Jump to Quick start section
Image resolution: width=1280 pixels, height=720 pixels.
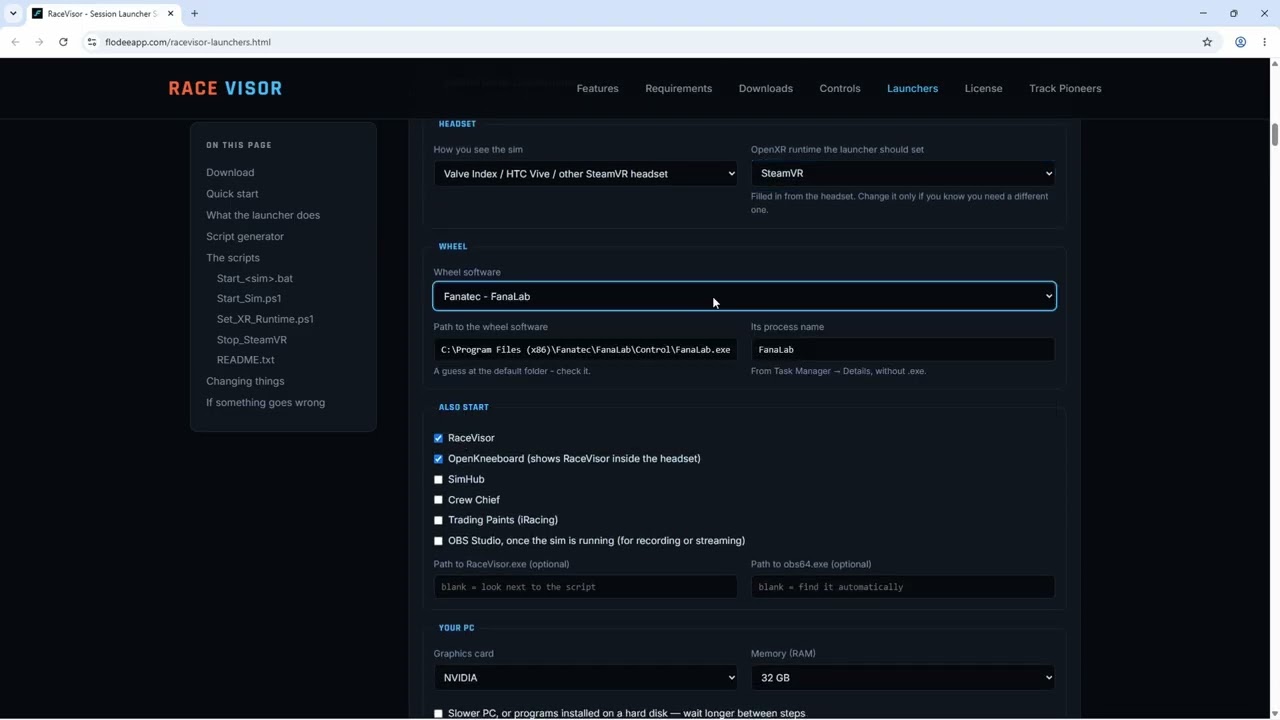[x=232, y=194]
